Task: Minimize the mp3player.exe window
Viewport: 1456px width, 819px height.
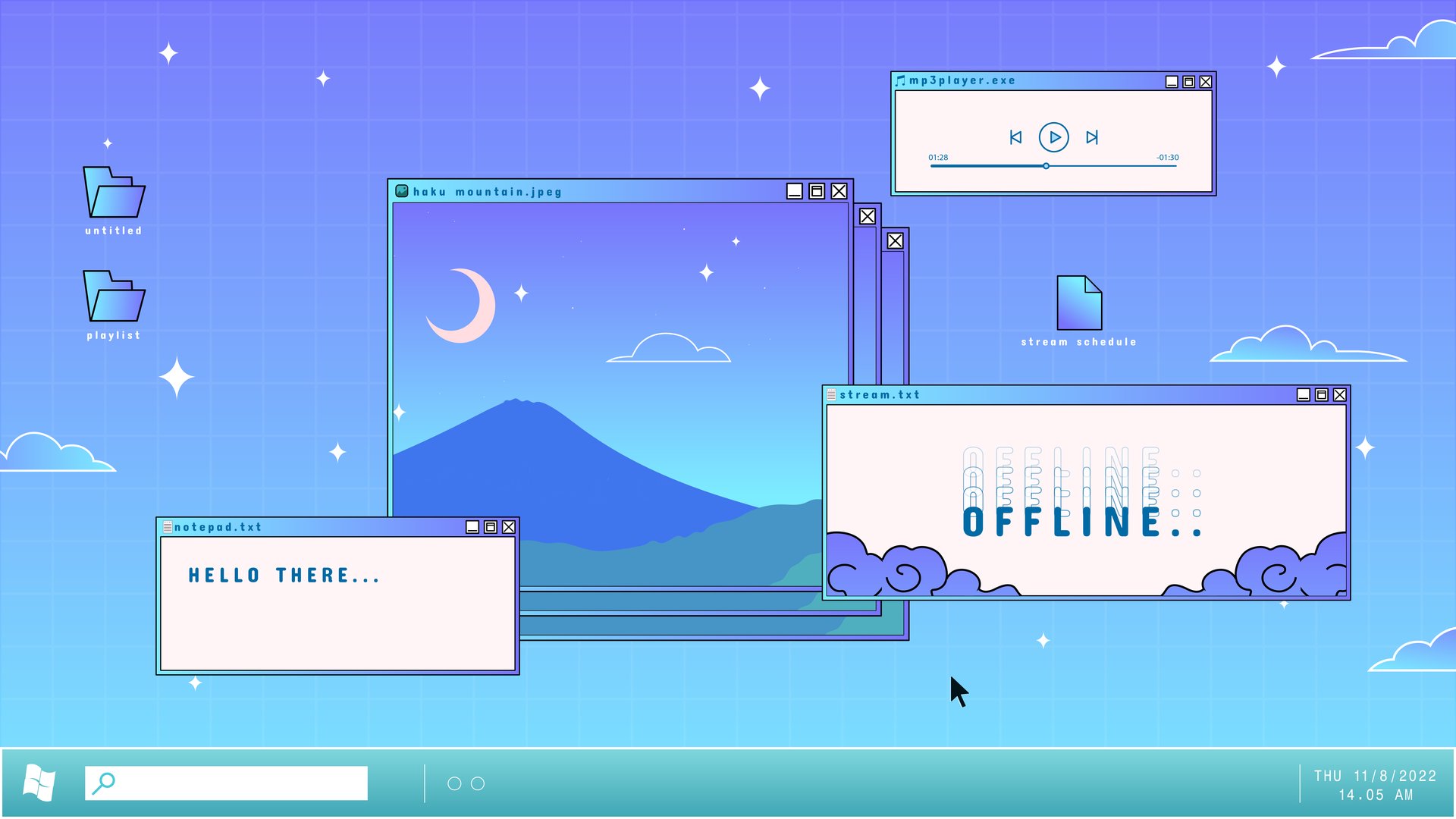Action: 1172,82
